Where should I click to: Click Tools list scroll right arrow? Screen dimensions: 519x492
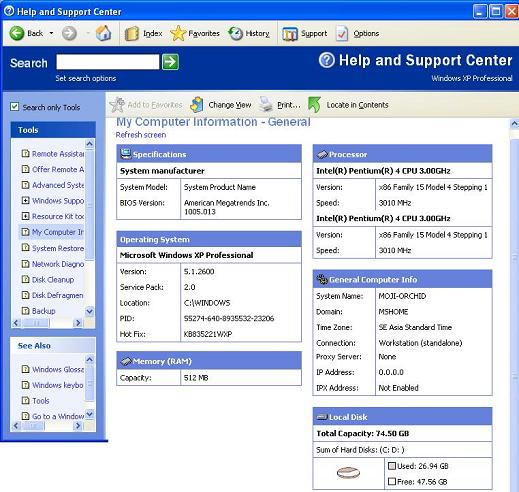78,323
